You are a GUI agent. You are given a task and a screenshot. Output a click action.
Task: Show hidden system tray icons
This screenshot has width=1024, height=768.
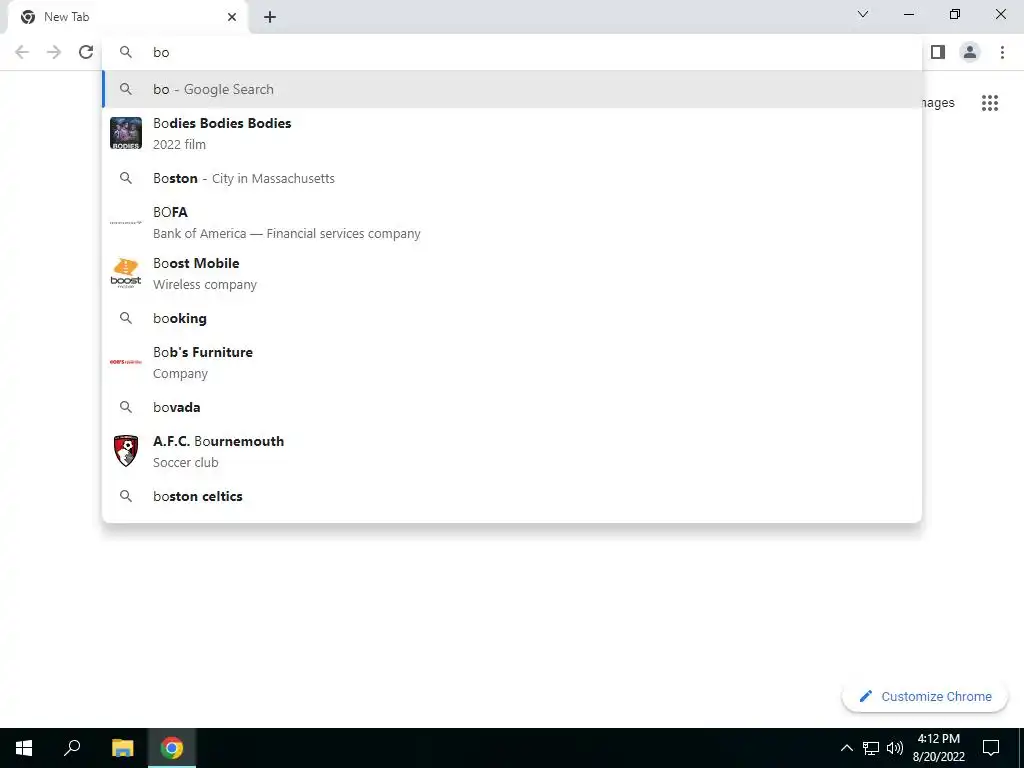[x=846, y=748]
